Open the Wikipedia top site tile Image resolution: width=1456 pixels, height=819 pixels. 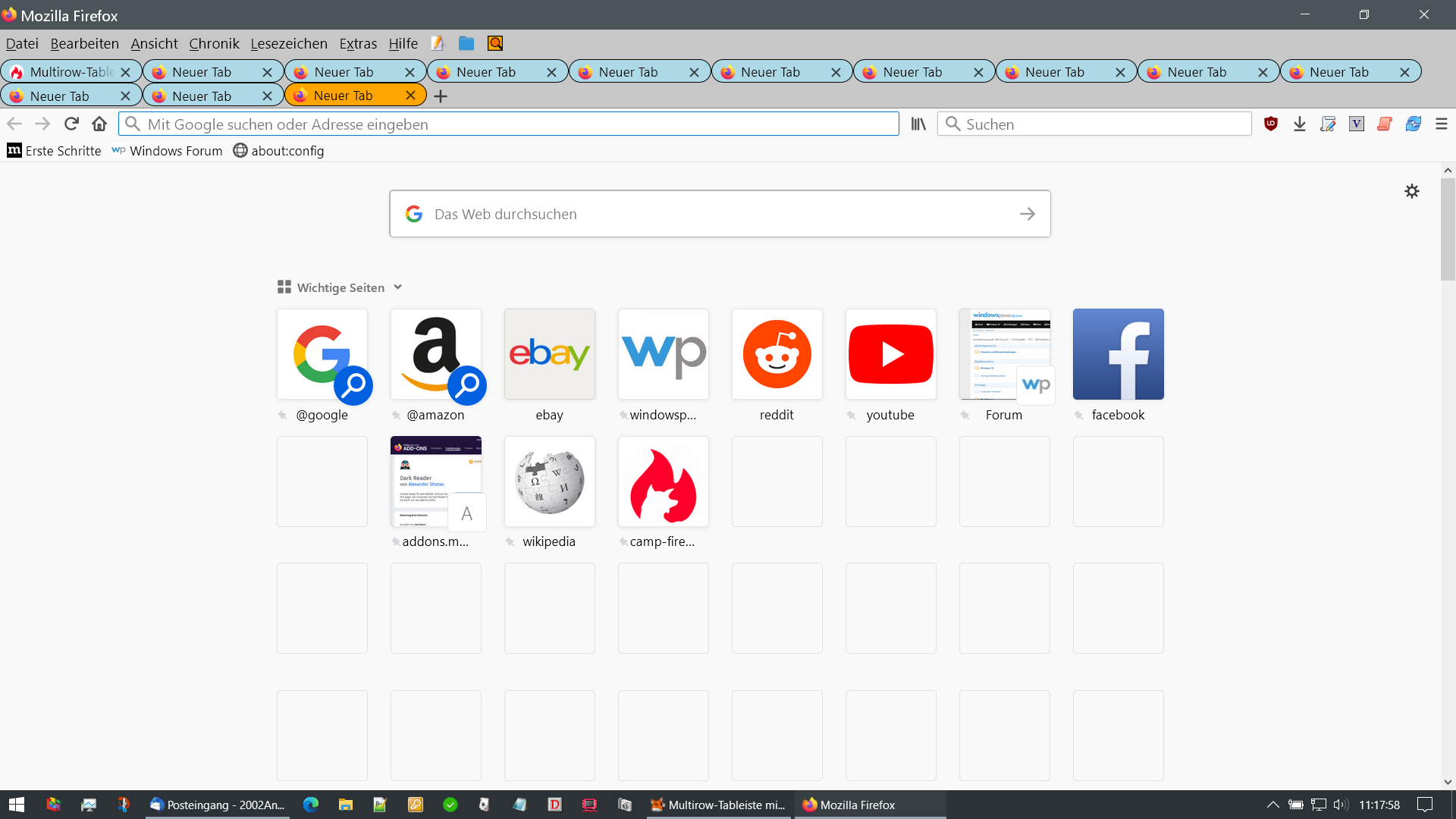tap(549, 482)
